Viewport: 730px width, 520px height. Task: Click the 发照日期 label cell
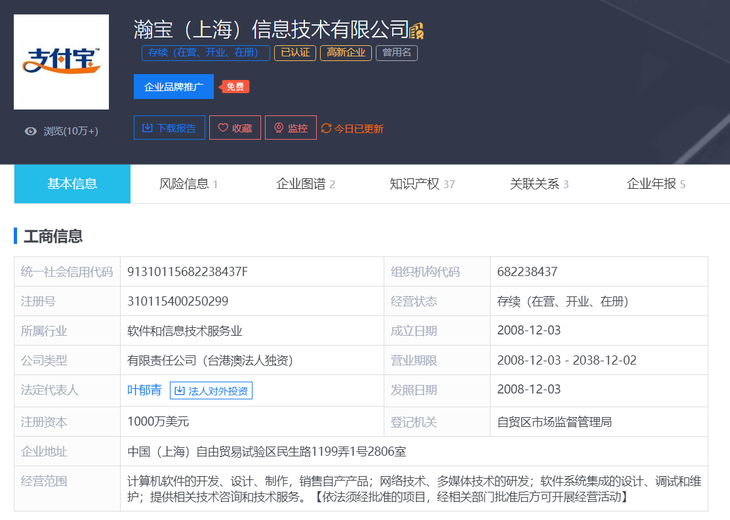[437, 390]
